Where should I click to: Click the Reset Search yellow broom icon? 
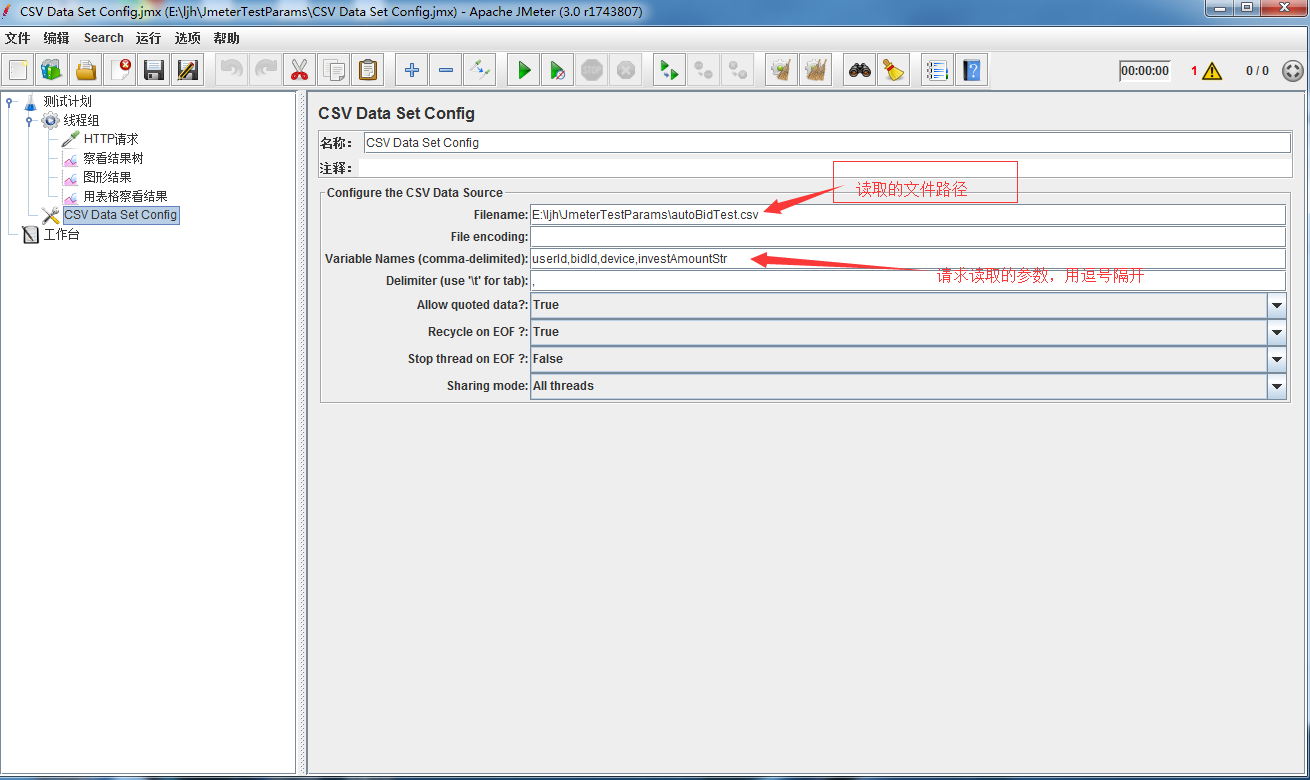893,70
